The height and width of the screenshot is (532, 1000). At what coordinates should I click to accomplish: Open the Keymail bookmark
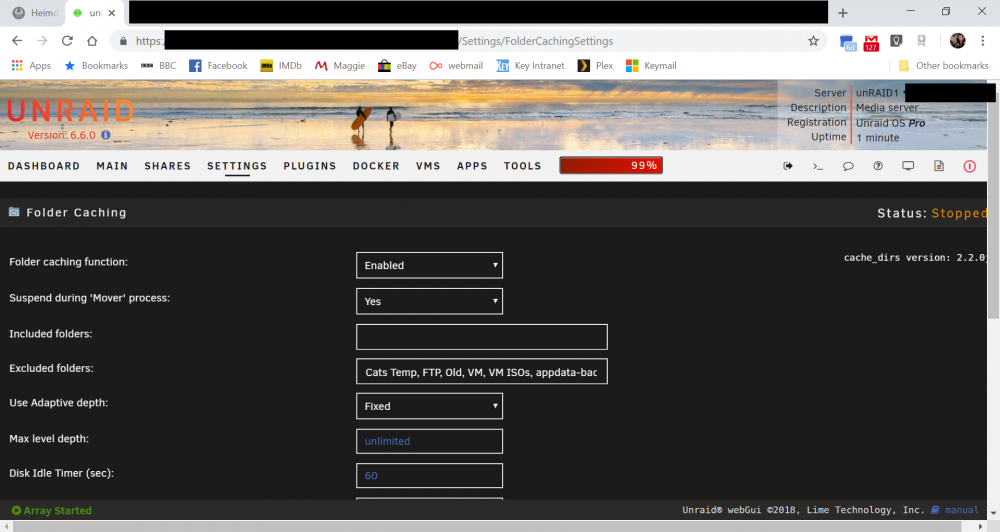click(x=651, y=66)
